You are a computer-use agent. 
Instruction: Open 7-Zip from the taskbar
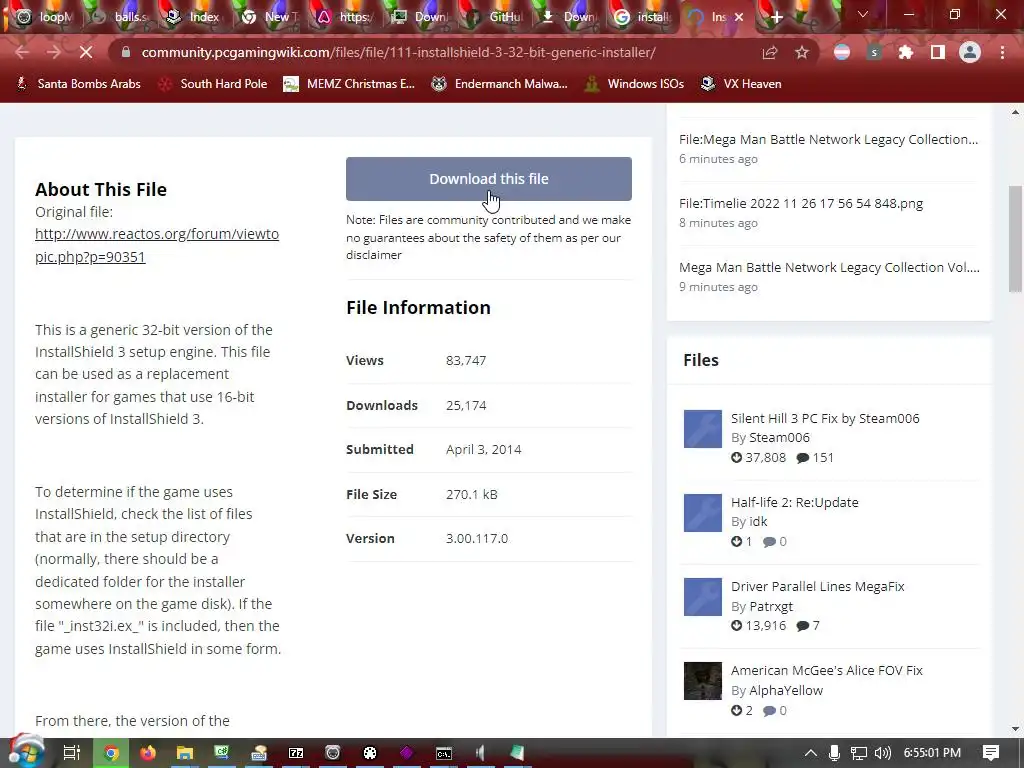point(296,753)
